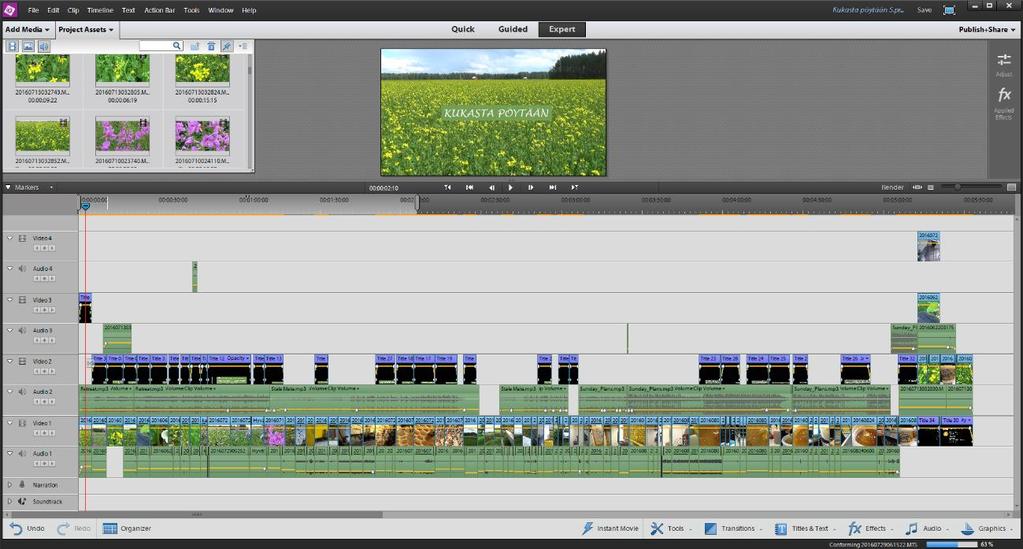Click the Render button
This screenshot has height=549, width=1023.
(892, 187)
